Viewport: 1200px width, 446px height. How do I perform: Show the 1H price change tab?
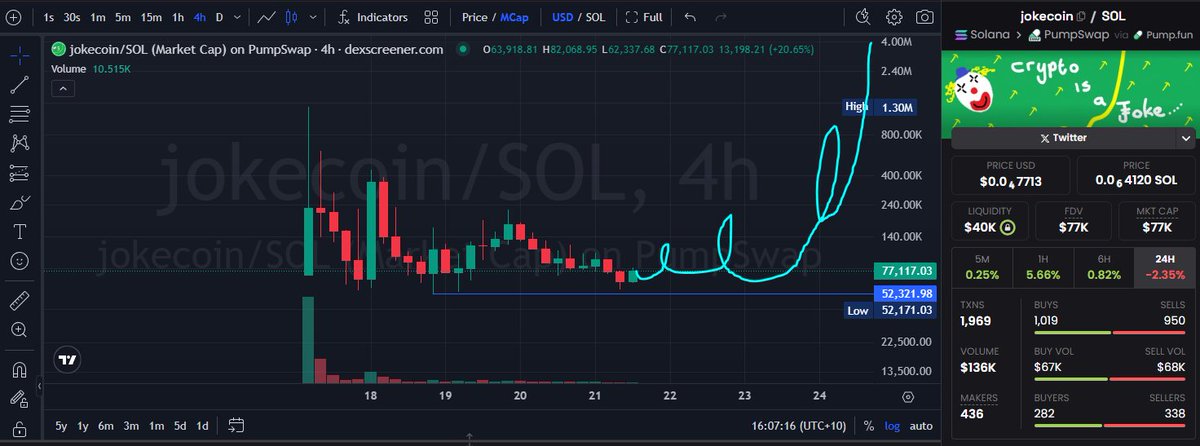tap(1043, 267)
